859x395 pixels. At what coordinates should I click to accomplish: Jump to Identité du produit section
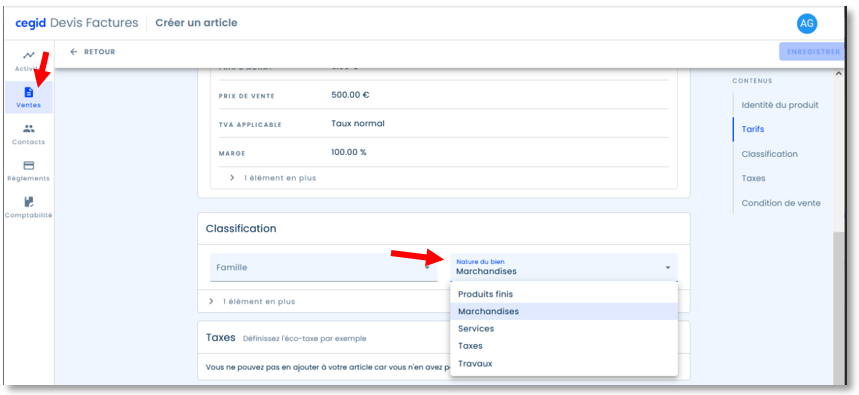pyautogui.click(x=780, y=105)
